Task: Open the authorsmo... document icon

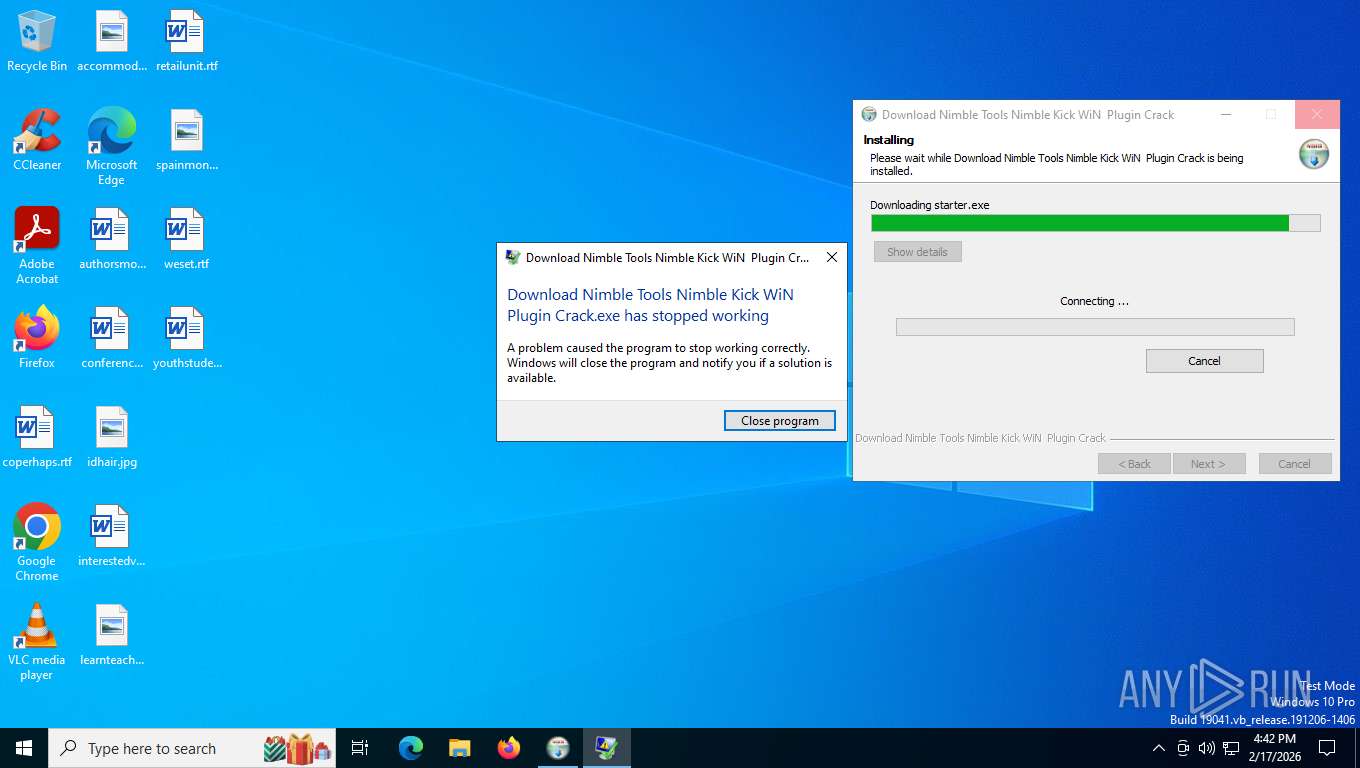Action: tap(112, 239)
